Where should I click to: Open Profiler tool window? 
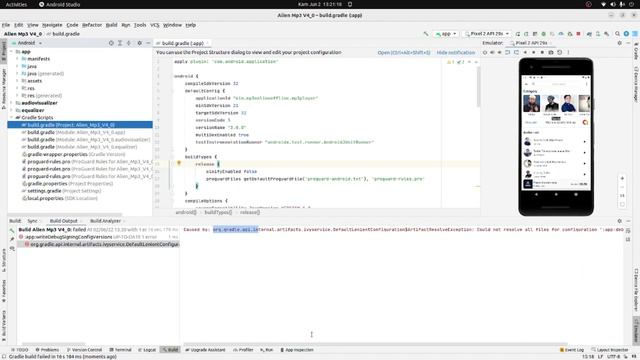point(243,350)
